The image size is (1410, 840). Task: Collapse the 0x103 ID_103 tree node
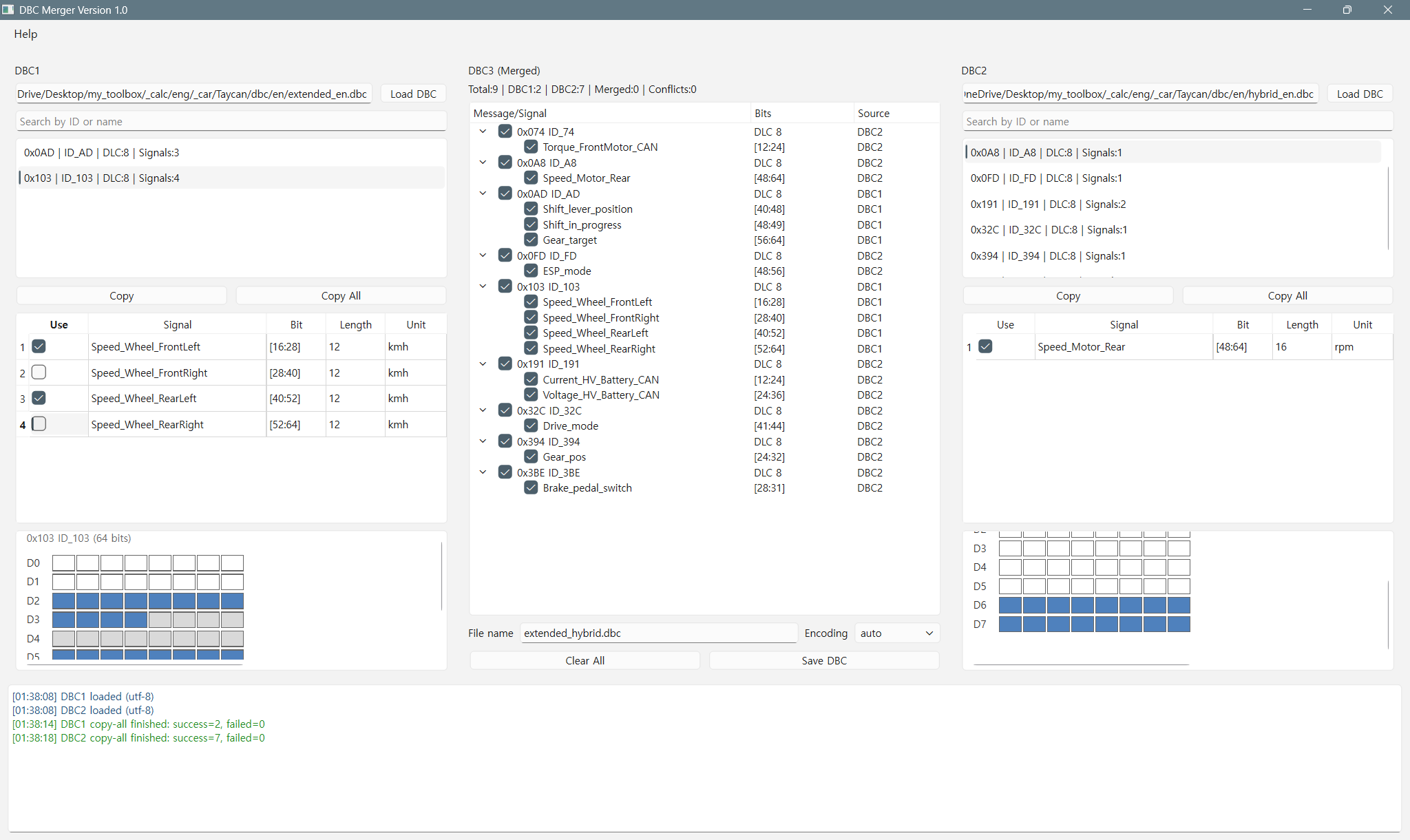[x=483, y=286]
